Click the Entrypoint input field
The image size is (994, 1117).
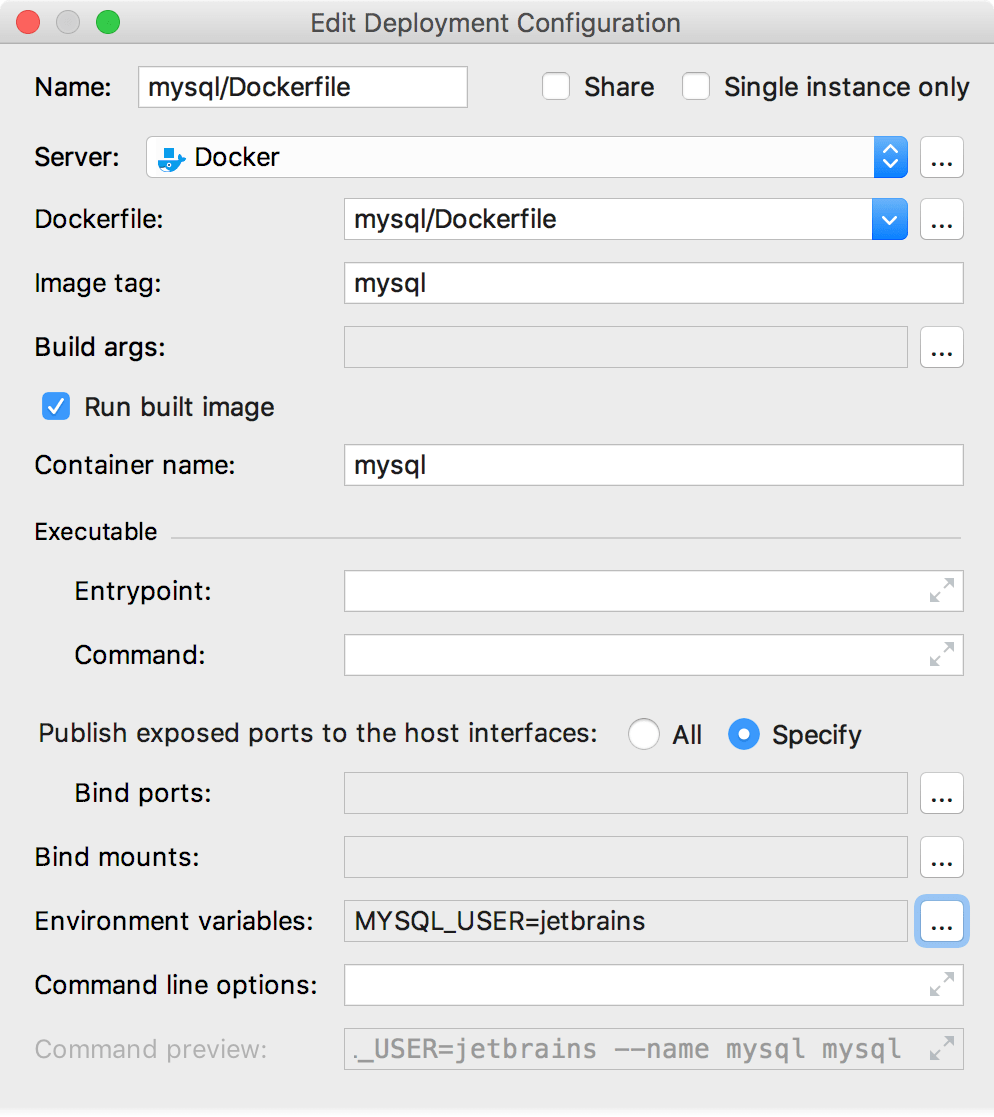click(x=653, y=591)
